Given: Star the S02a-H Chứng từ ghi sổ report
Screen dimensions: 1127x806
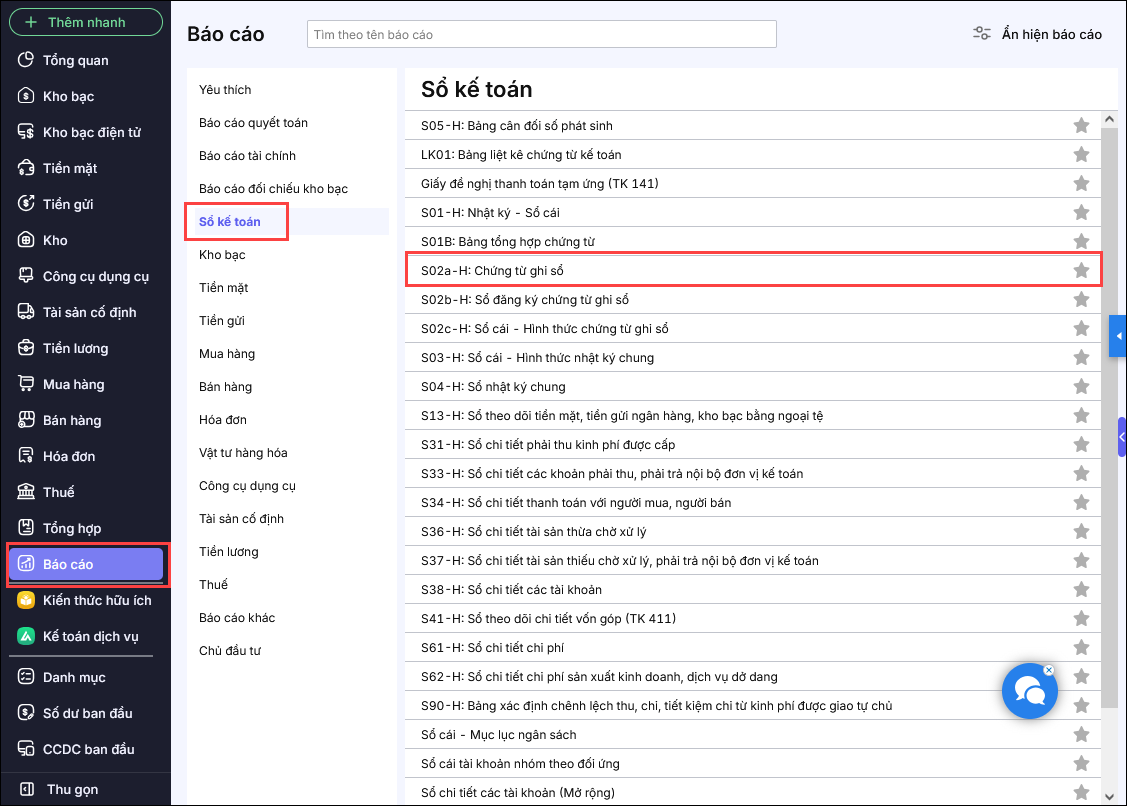Looking at the screenshot, I should 1081,270.
